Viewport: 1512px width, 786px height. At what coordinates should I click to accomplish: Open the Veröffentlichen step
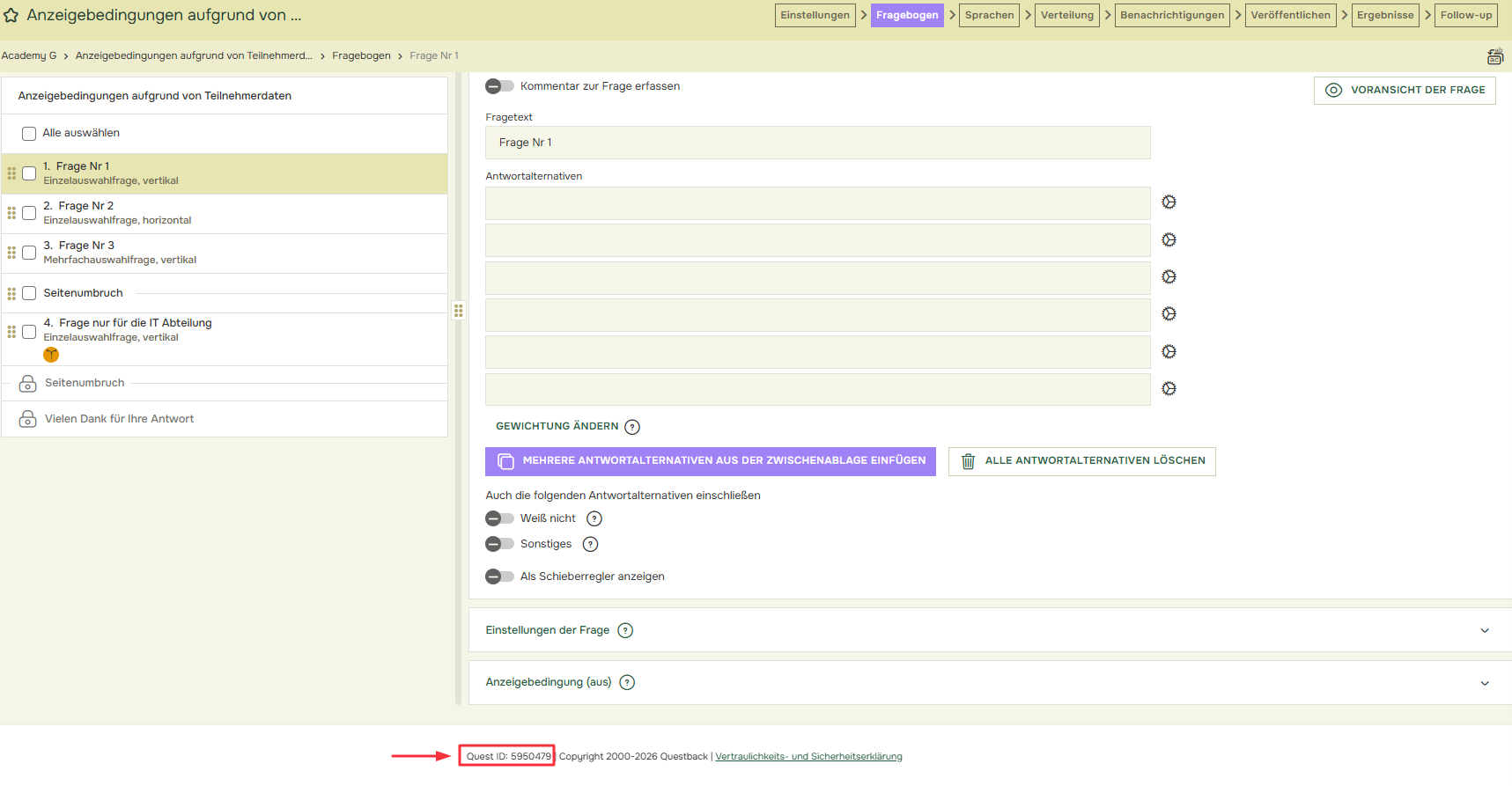[1291, 15]
